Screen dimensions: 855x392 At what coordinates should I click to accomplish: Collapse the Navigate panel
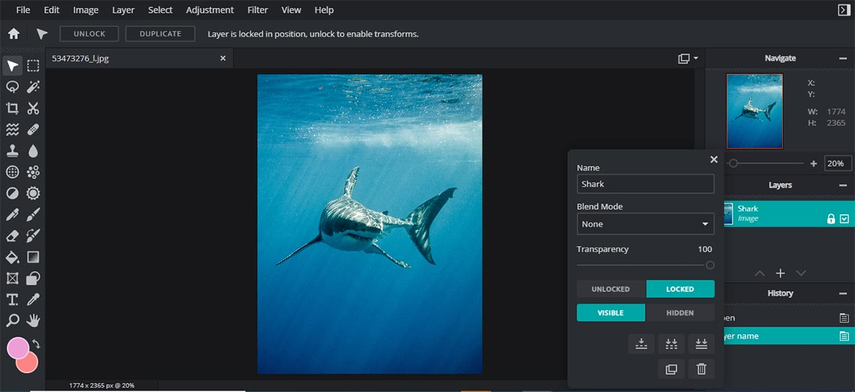coord(843,58)
